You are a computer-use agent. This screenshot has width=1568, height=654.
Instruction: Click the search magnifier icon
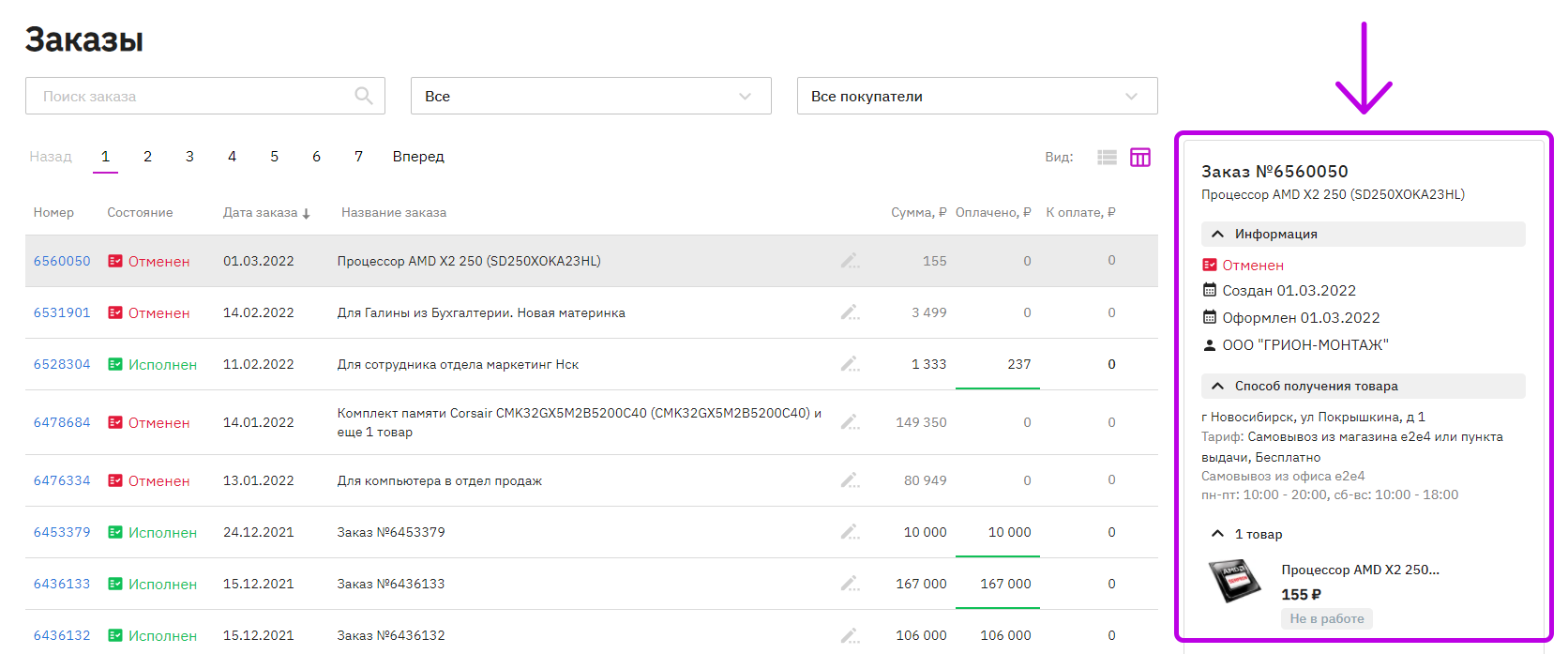click(x=364, y=96)
